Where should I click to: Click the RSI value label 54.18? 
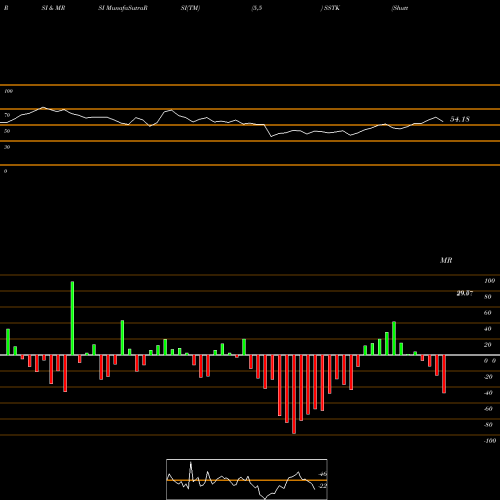point(460,119)
